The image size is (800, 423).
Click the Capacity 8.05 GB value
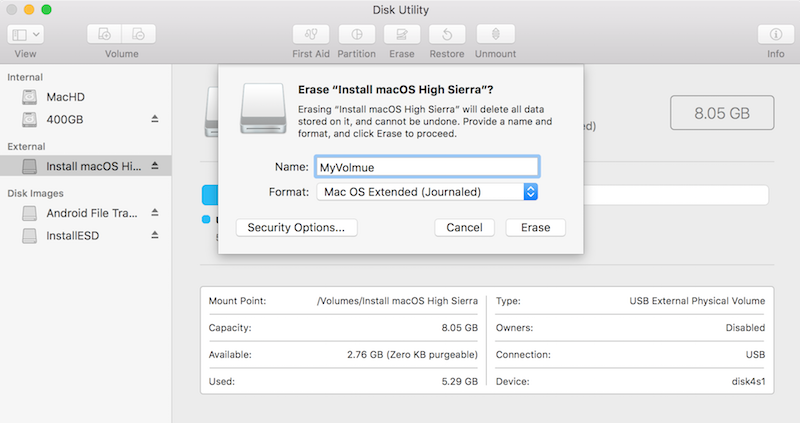[x=460, y=328]
